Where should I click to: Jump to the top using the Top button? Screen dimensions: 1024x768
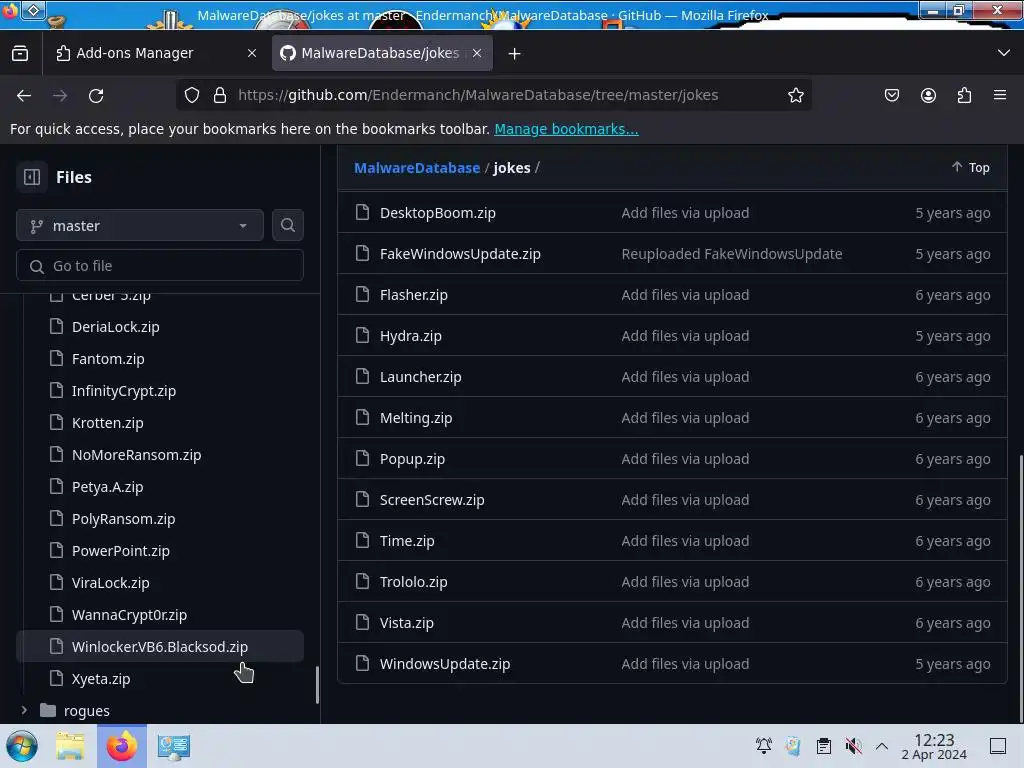[970, 168]
